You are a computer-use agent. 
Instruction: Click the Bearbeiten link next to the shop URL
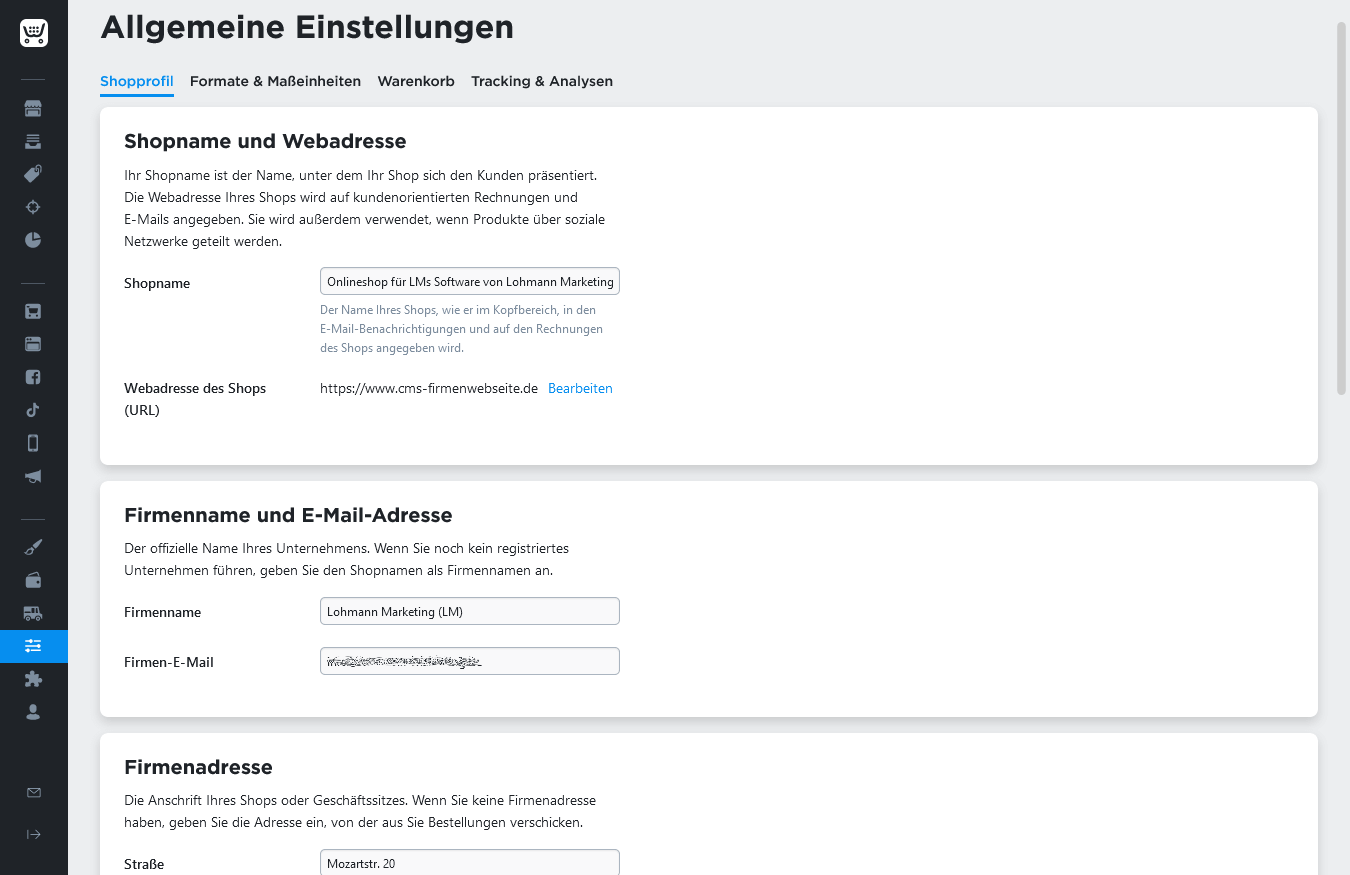point(580,389)
